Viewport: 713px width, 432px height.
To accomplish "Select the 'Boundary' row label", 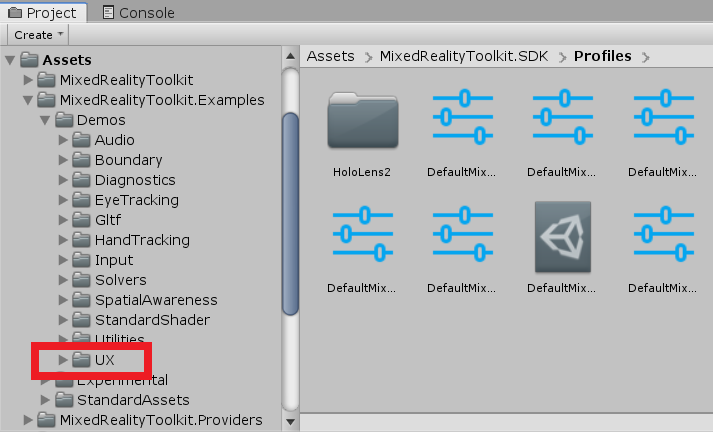I will click(x=129, y=160).
